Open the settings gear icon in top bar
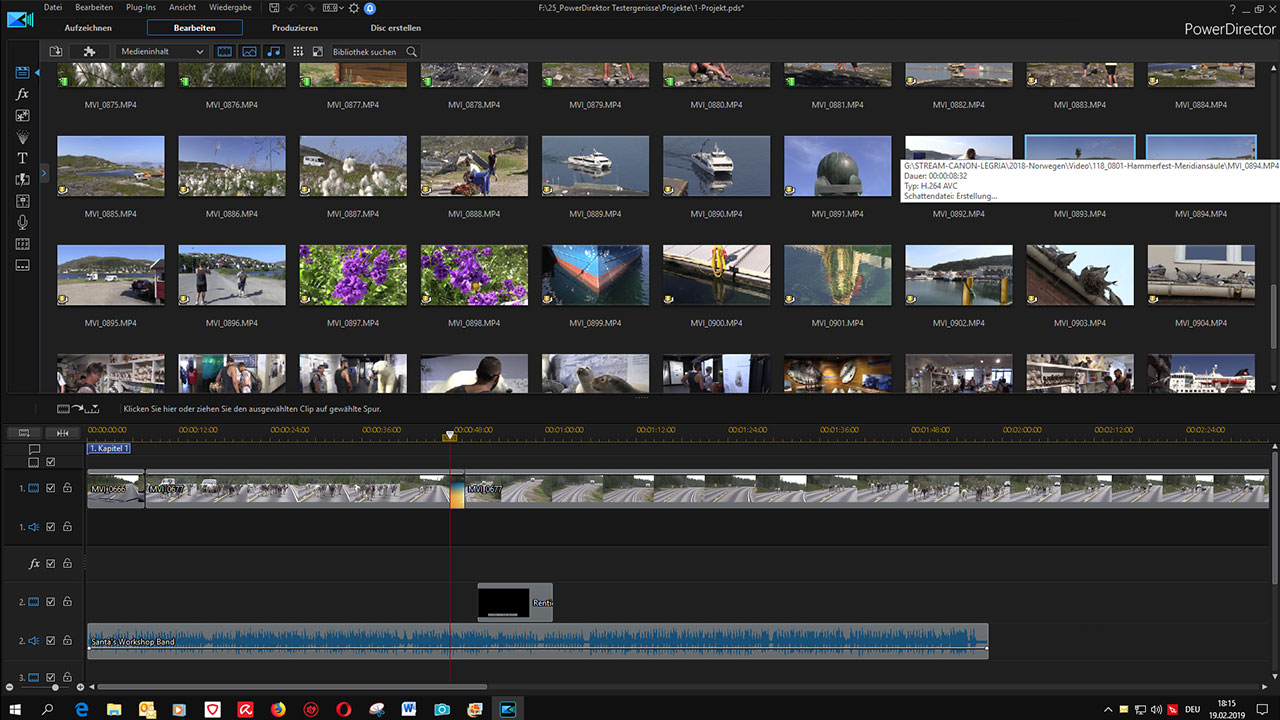The width and height of the screenshot is (1280, 720). coord(353,8)
